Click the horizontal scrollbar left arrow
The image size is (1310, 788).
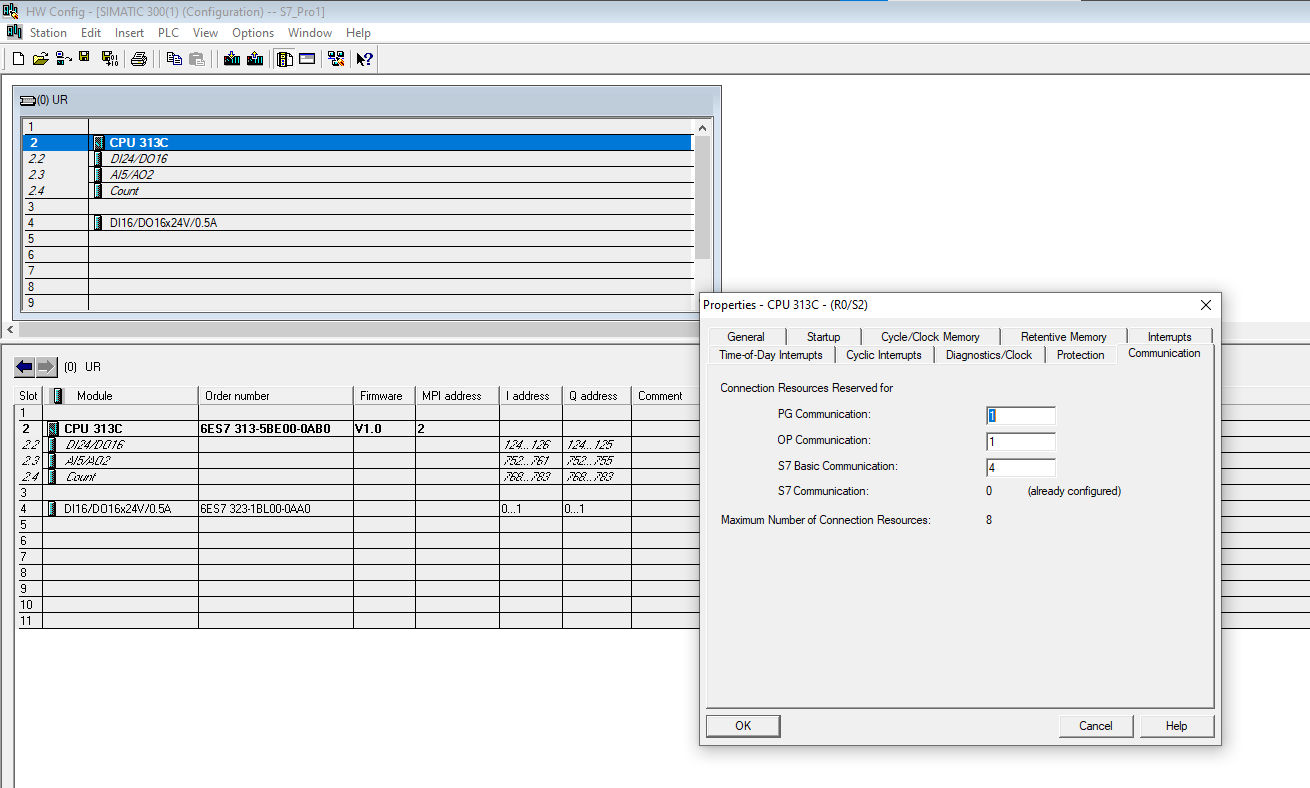(10, 329)
